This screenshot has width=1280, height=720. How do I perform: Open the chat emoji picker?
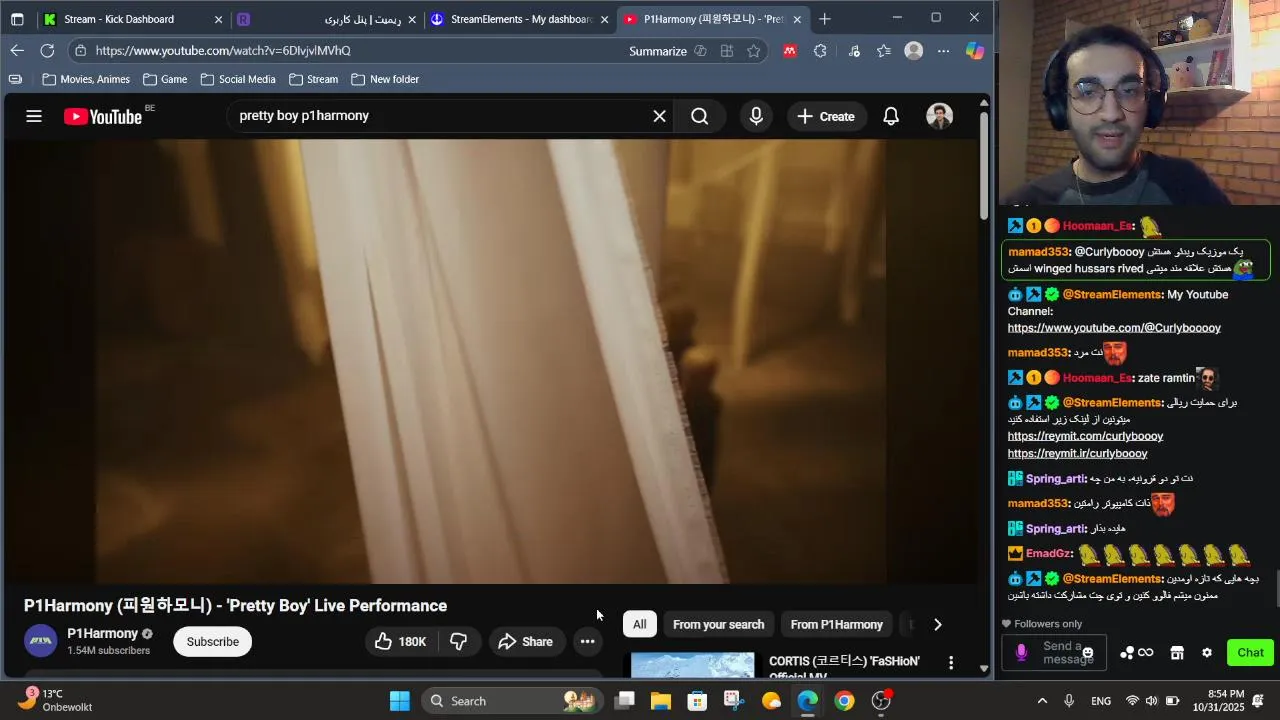1088,653
